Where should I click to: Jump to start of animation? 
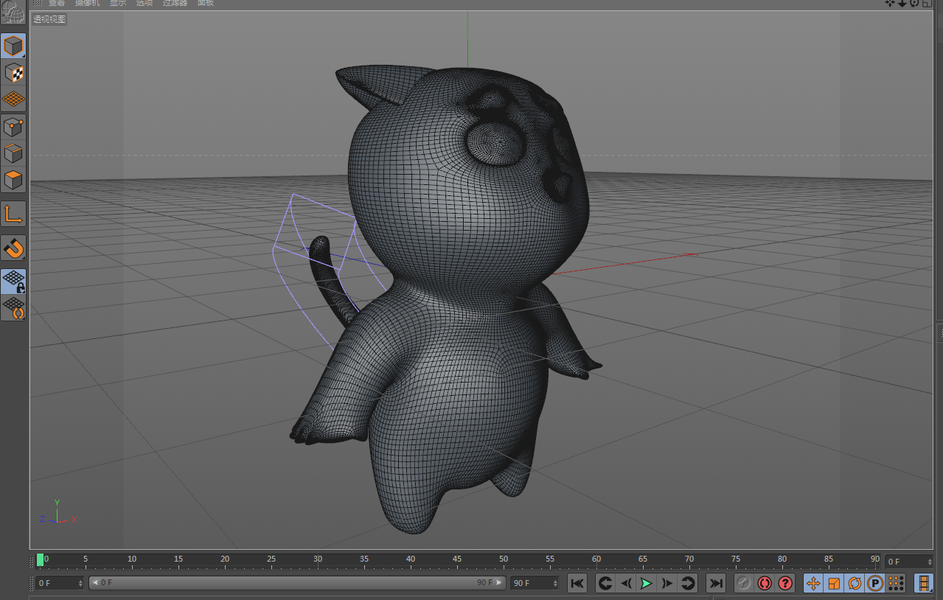(577, 583)
